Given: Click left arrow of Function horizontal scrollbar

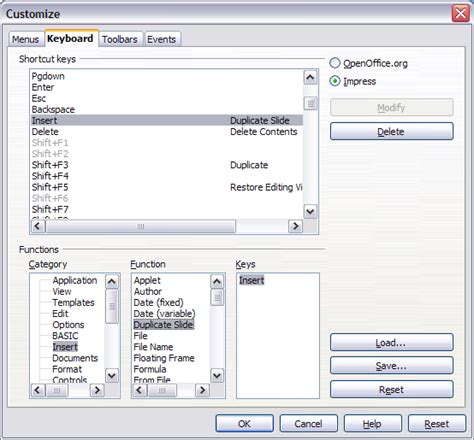Looking at the screenshot, I should [140, 390].
